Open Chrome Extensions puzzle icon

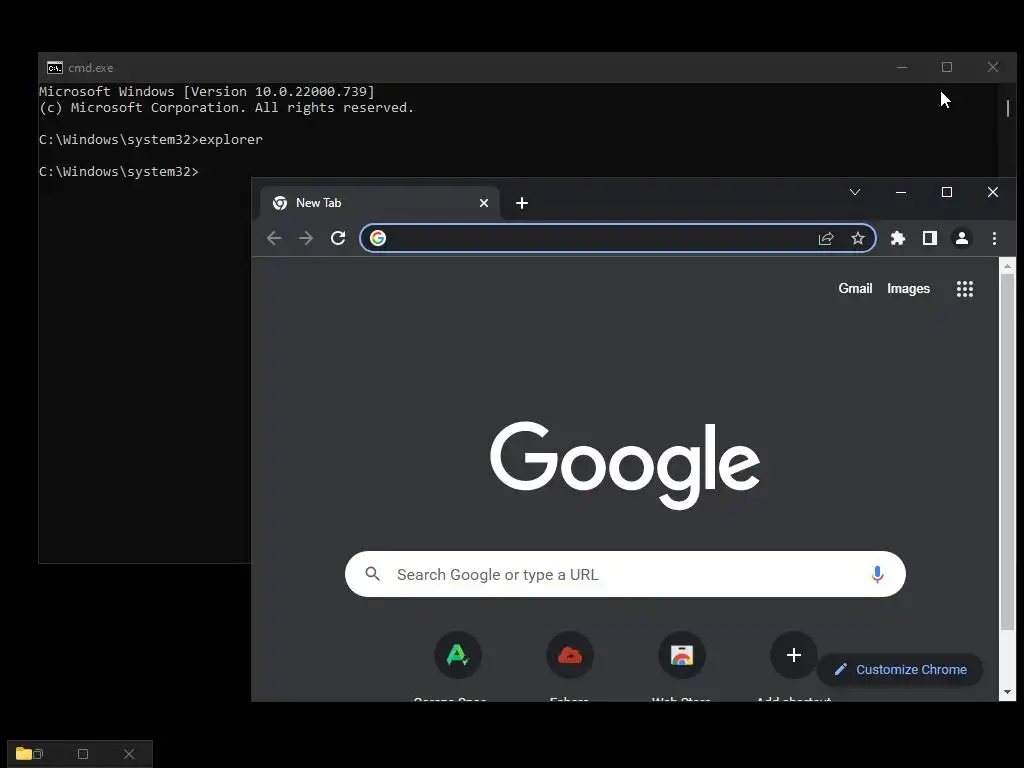(898, 238)
